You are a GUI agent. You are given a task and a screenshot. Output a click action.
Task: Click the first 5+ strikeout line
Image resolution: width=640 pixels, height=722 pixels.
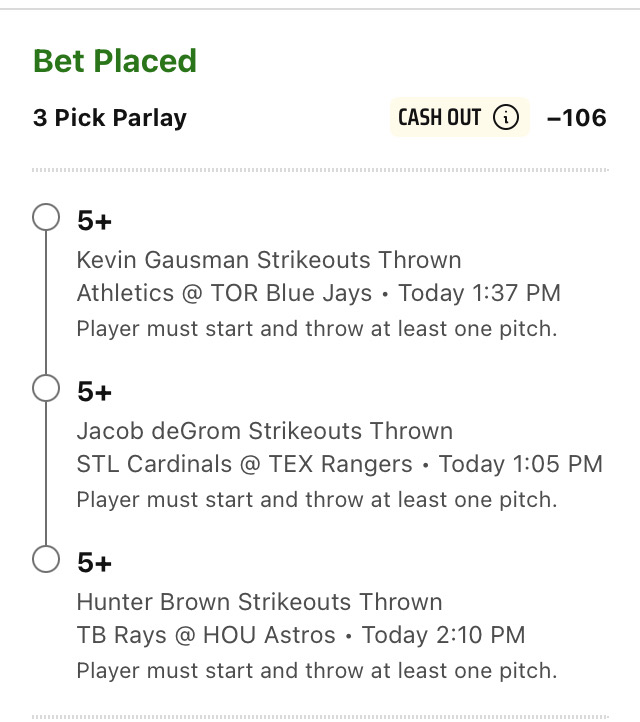click(94, 221)
